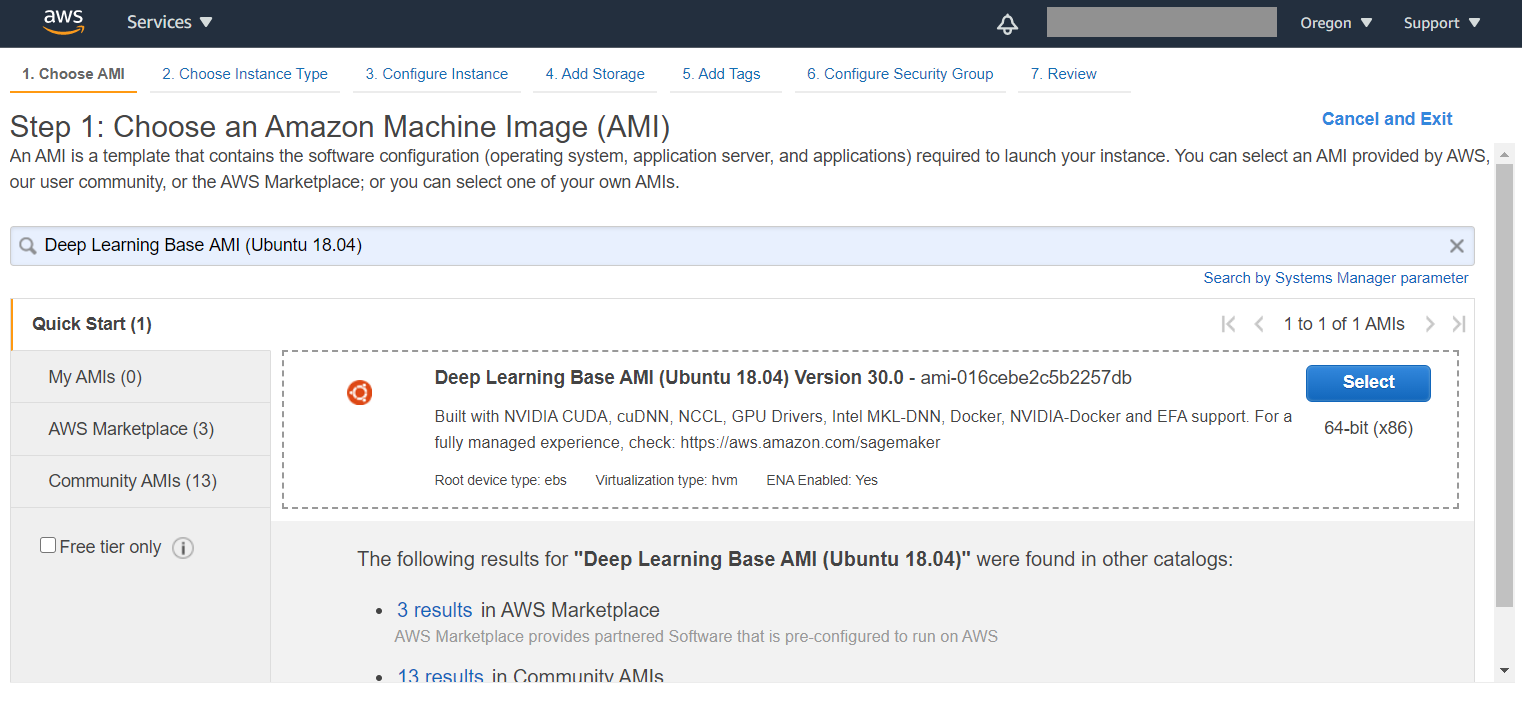Click Cancel and Exit link
1522x701 pixels.
coord(1387,119)
